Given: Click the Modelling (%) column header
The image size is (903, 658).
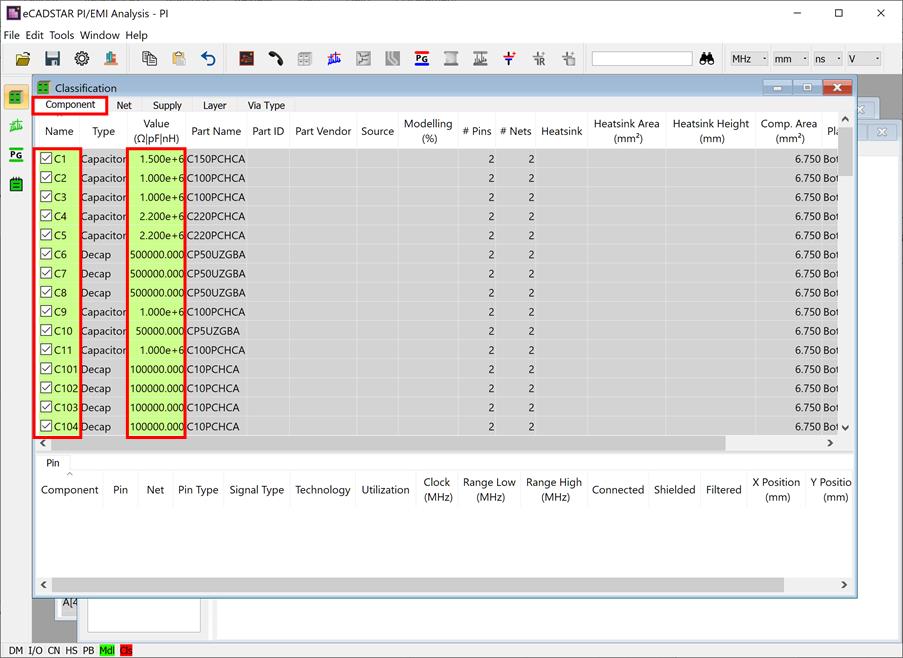Looking at the screenshot, I should click(428, 131).
